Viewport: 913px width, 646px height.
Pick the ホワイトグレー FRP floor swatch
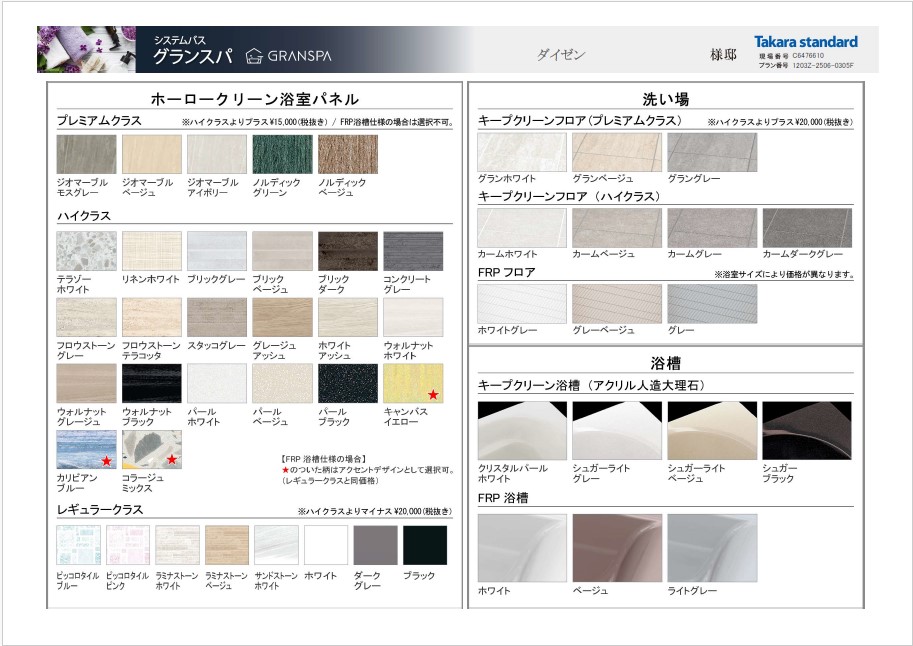(522, 303)
